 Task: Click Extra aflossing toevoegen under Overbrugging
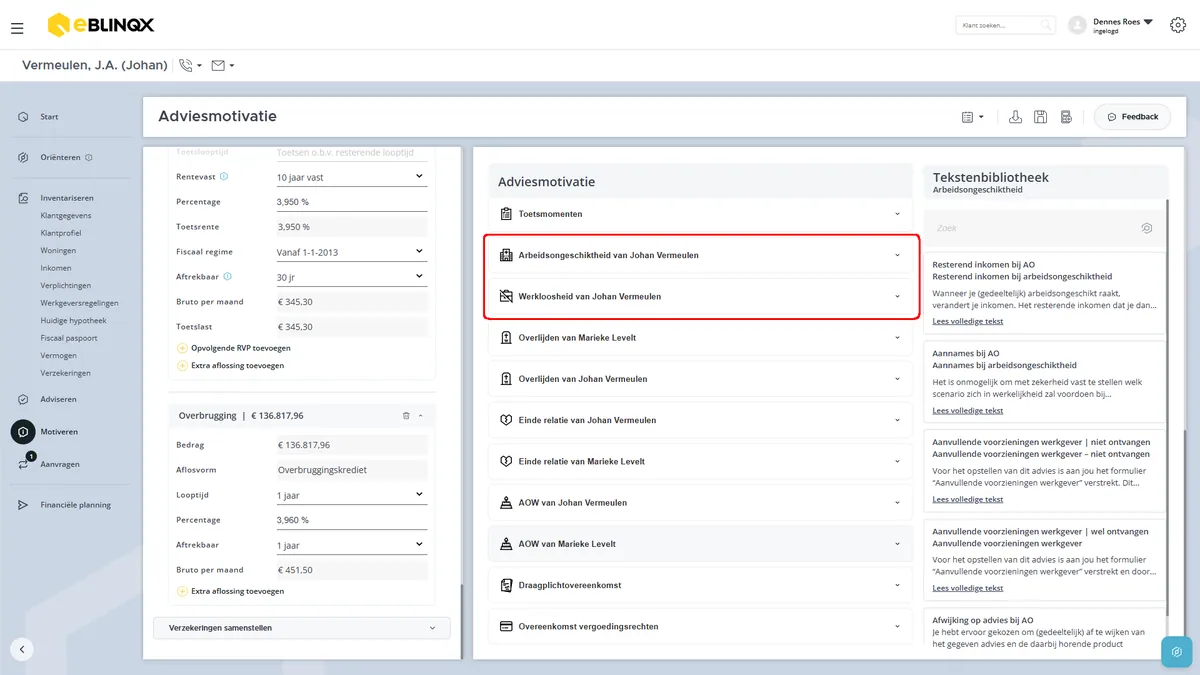[230, 591]
